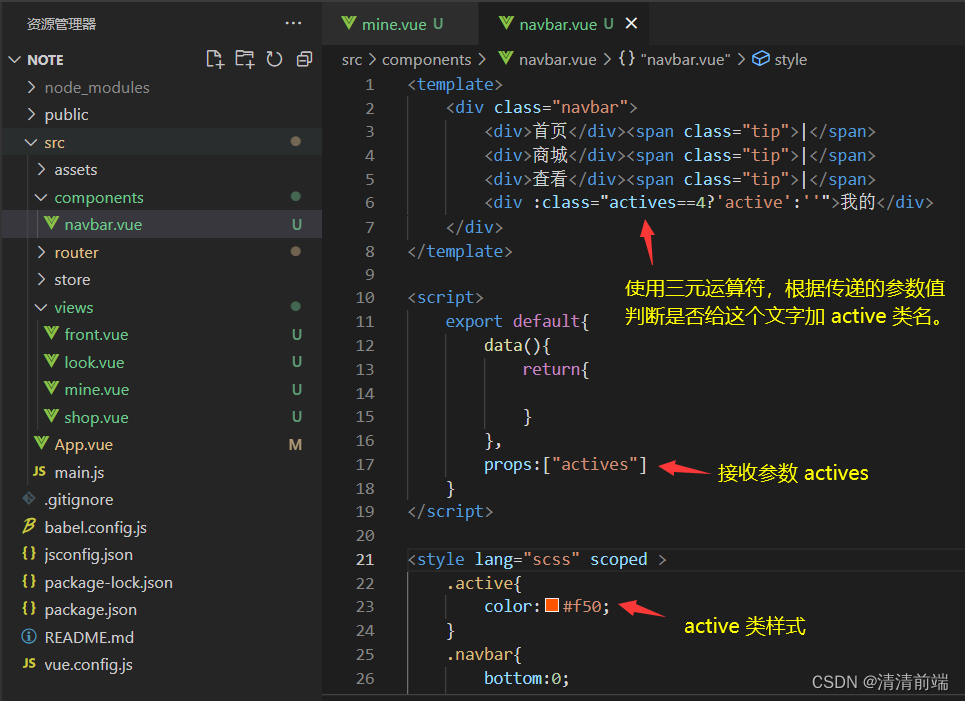Viewport: 965px width, 701px height.
Task: Click line number 17 in gutter
Action: point(365,465)
